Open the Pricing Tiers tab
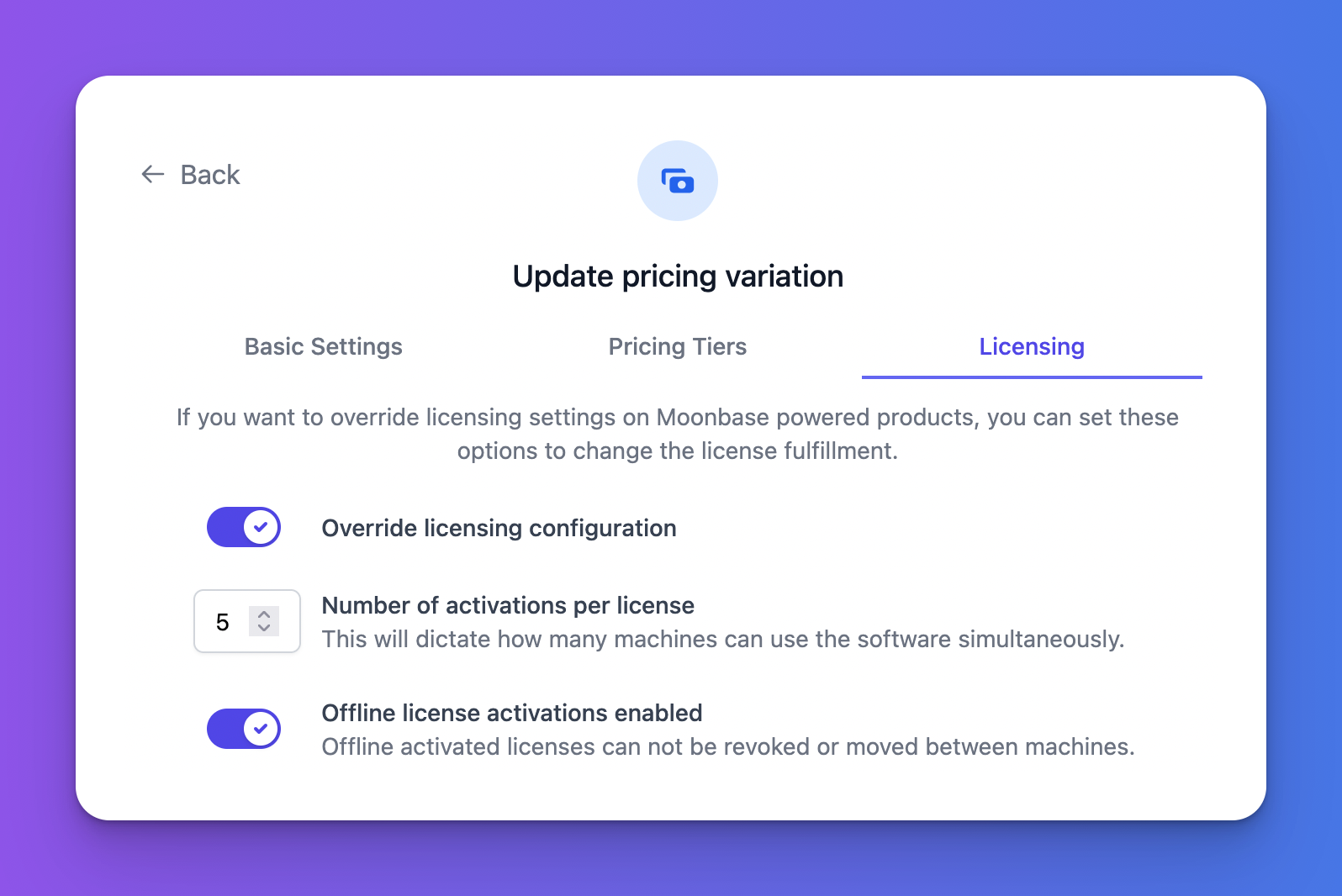 pyautogui.click(x=677, y=346)
